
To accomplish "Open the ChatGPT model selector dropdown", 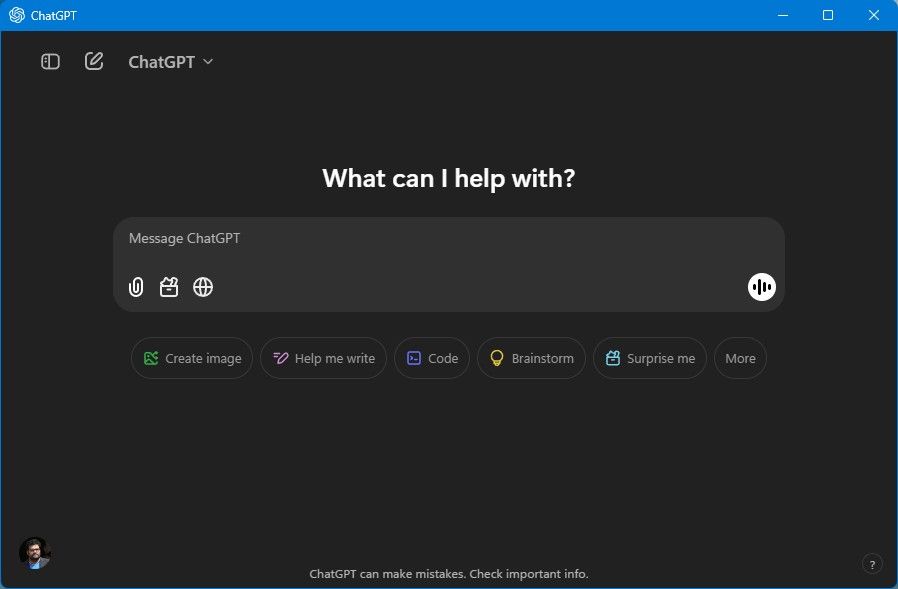I will [171, 61].
